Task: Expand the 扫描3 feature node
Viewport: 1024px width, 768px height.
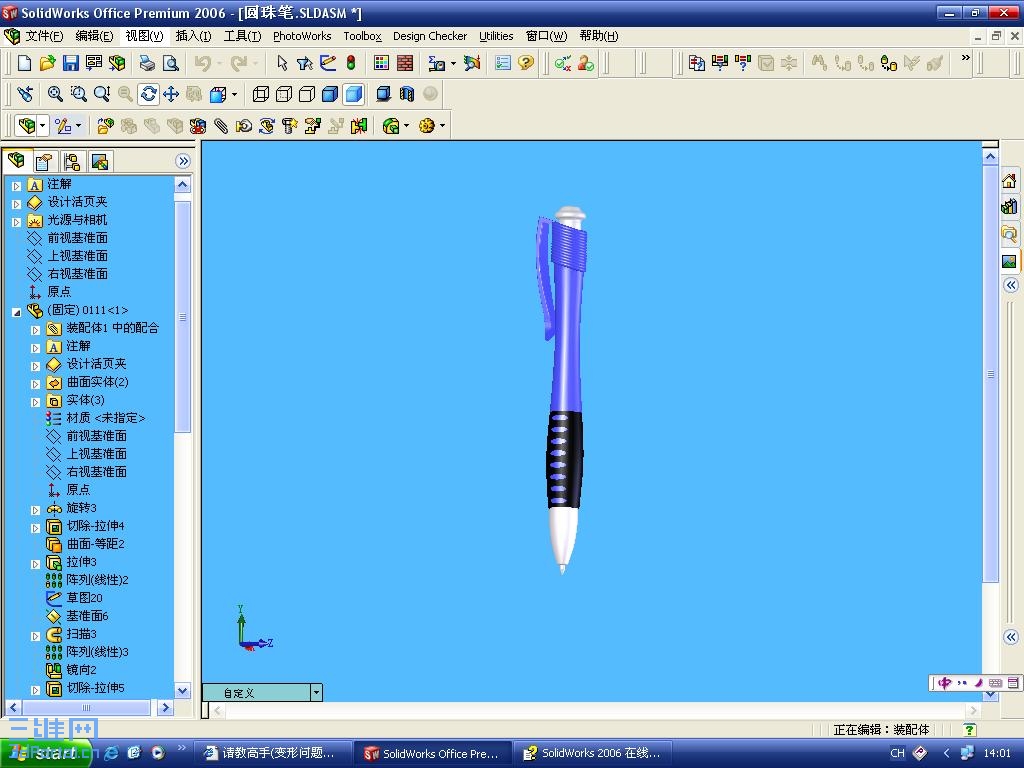Action: (x=36, y=636)
